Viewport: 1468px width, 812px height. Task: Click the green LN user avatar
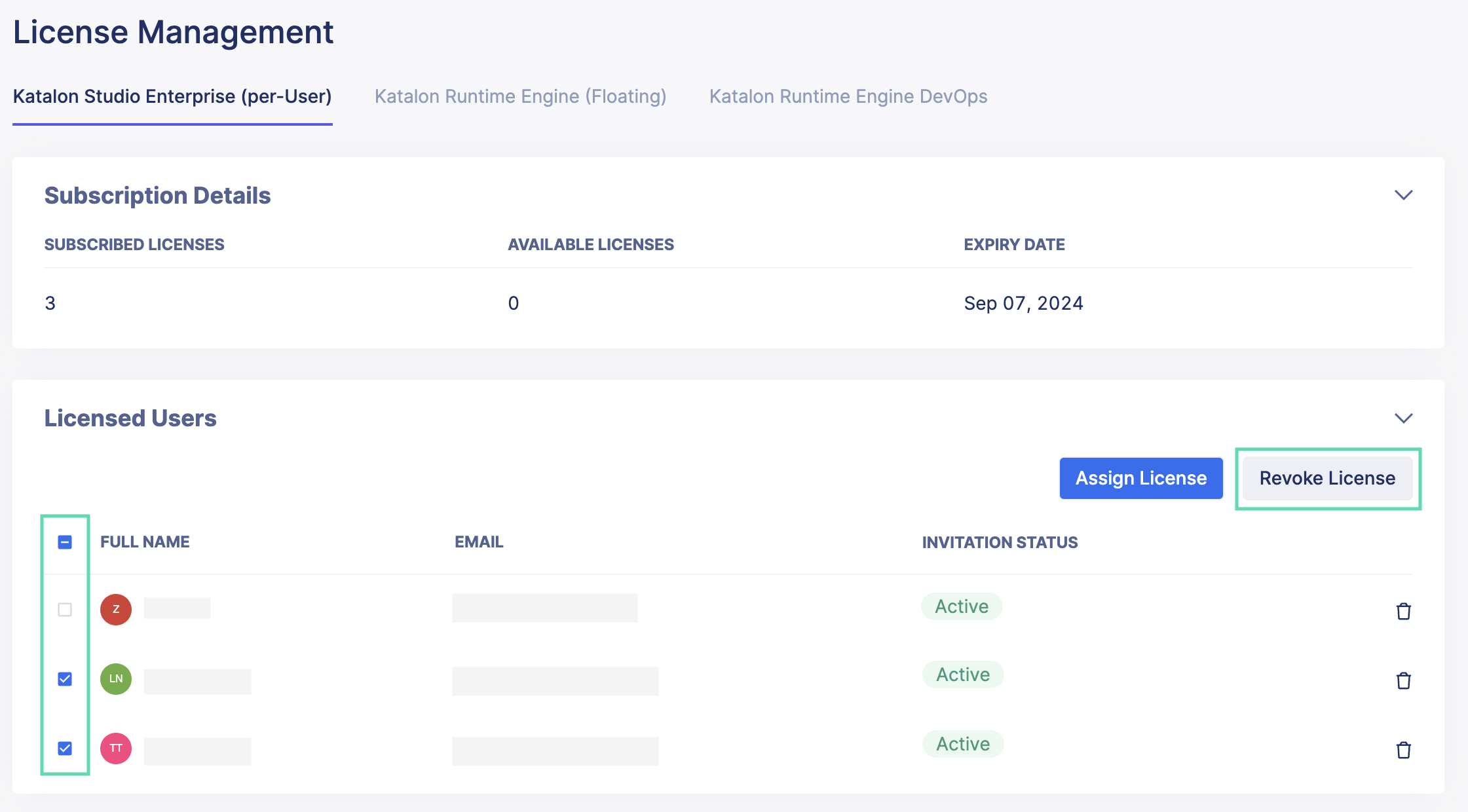115,679
